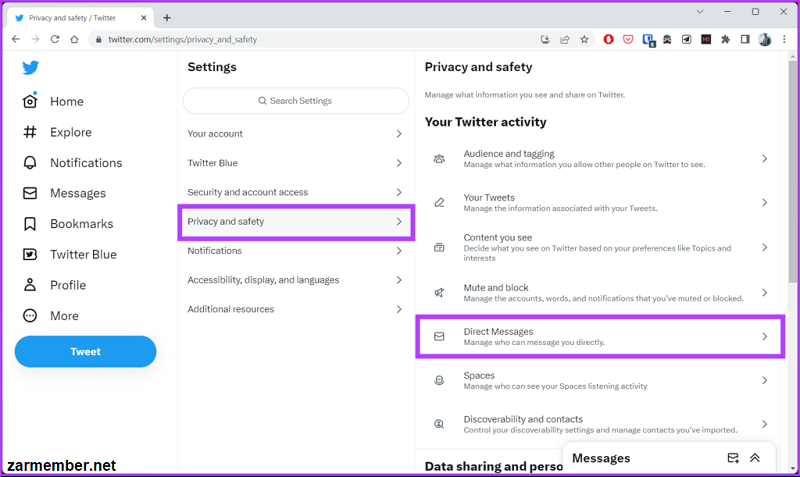
Task: Click the Twitter bird logo
Action: coord(31,67)
